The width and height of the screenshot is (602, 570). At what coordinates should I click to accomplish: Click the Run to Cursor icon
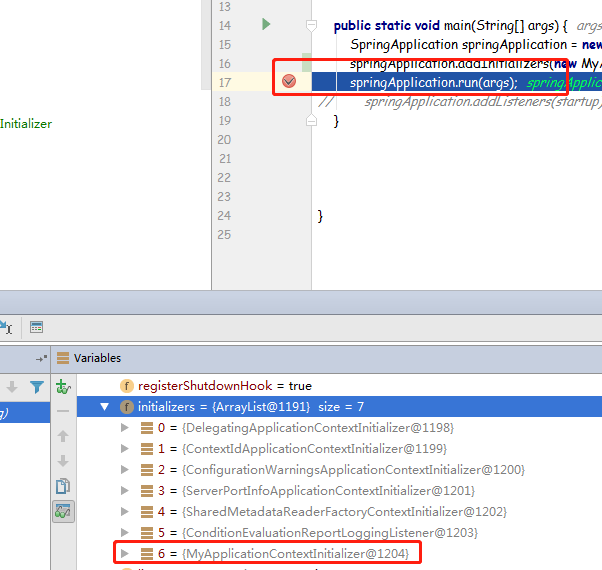[x=6, y=327]
